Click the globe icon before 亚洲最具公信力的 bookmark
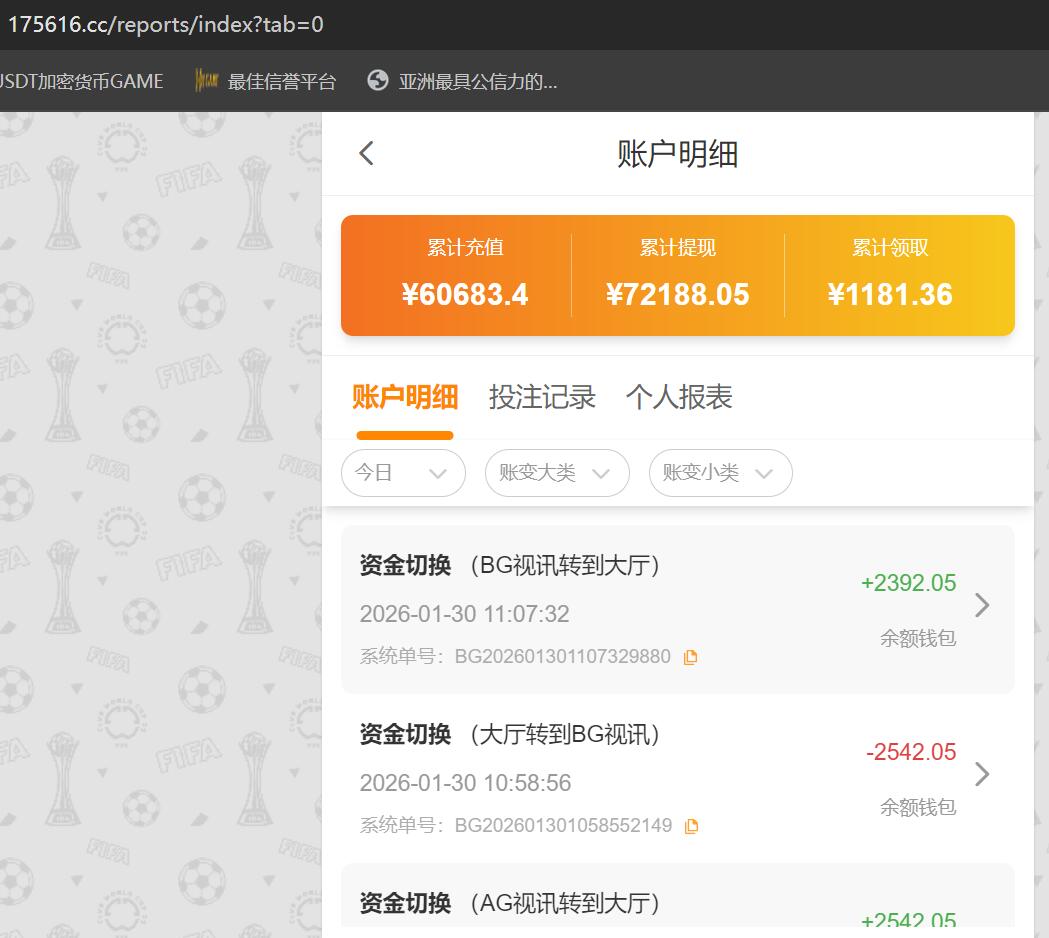This screenshot has height=938, width=1049. pos(377,81)
